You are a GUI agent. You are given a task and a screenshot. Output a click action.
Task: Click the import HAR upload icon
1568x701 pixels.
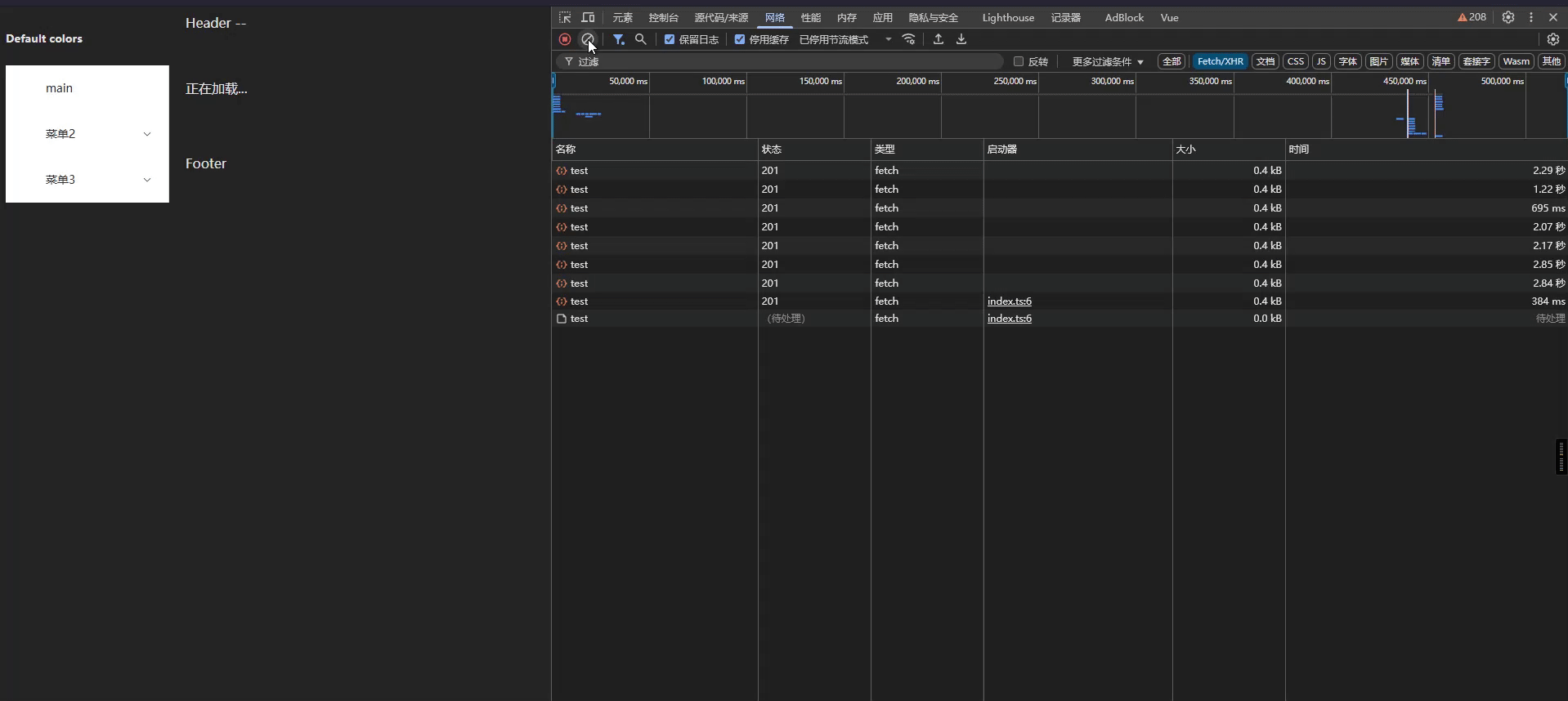[939, 39]
